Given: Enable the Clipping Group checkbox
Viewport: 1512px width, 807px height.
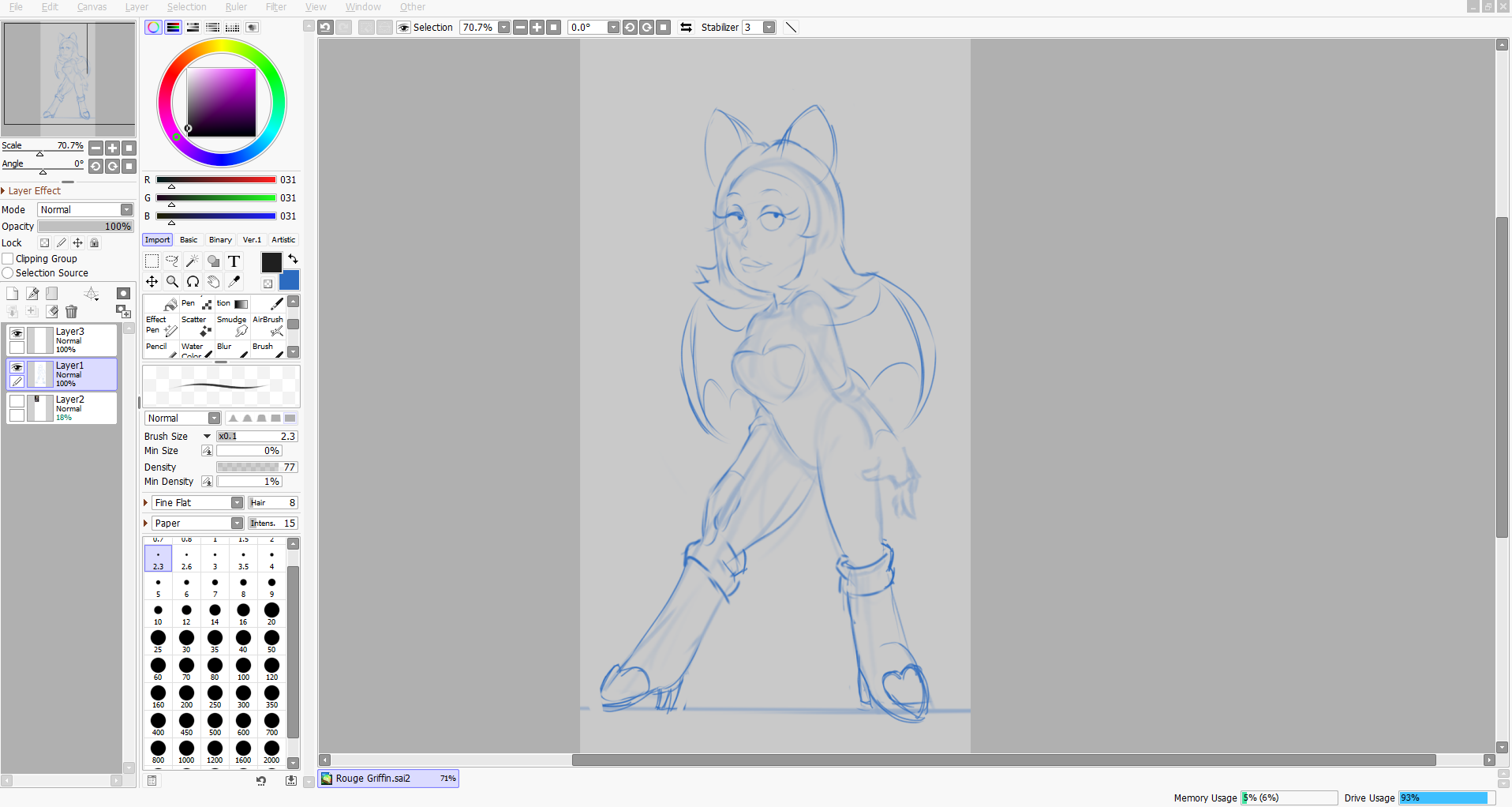Looking at the screenshot, I should pyautogui.click(x=8, y=259).
